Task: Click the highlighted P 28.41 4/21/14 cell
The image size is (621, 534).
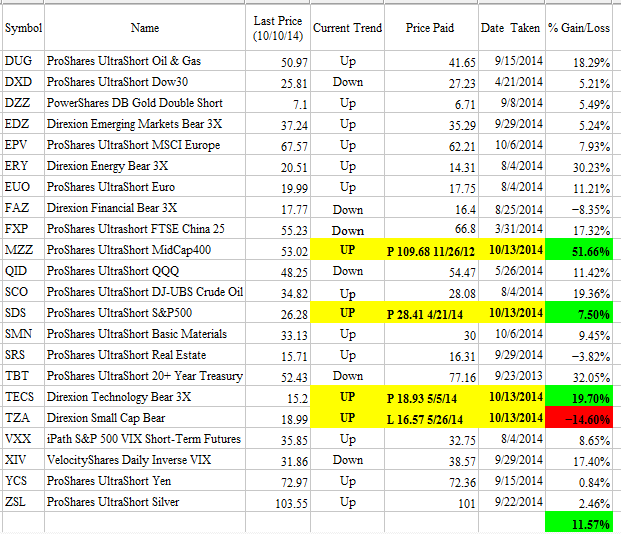Action: point(431,313)
